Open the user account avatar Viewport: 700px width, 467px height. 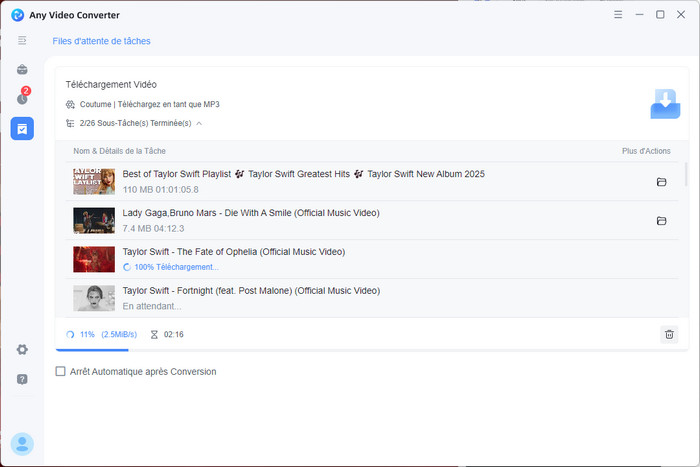point(22,443)
